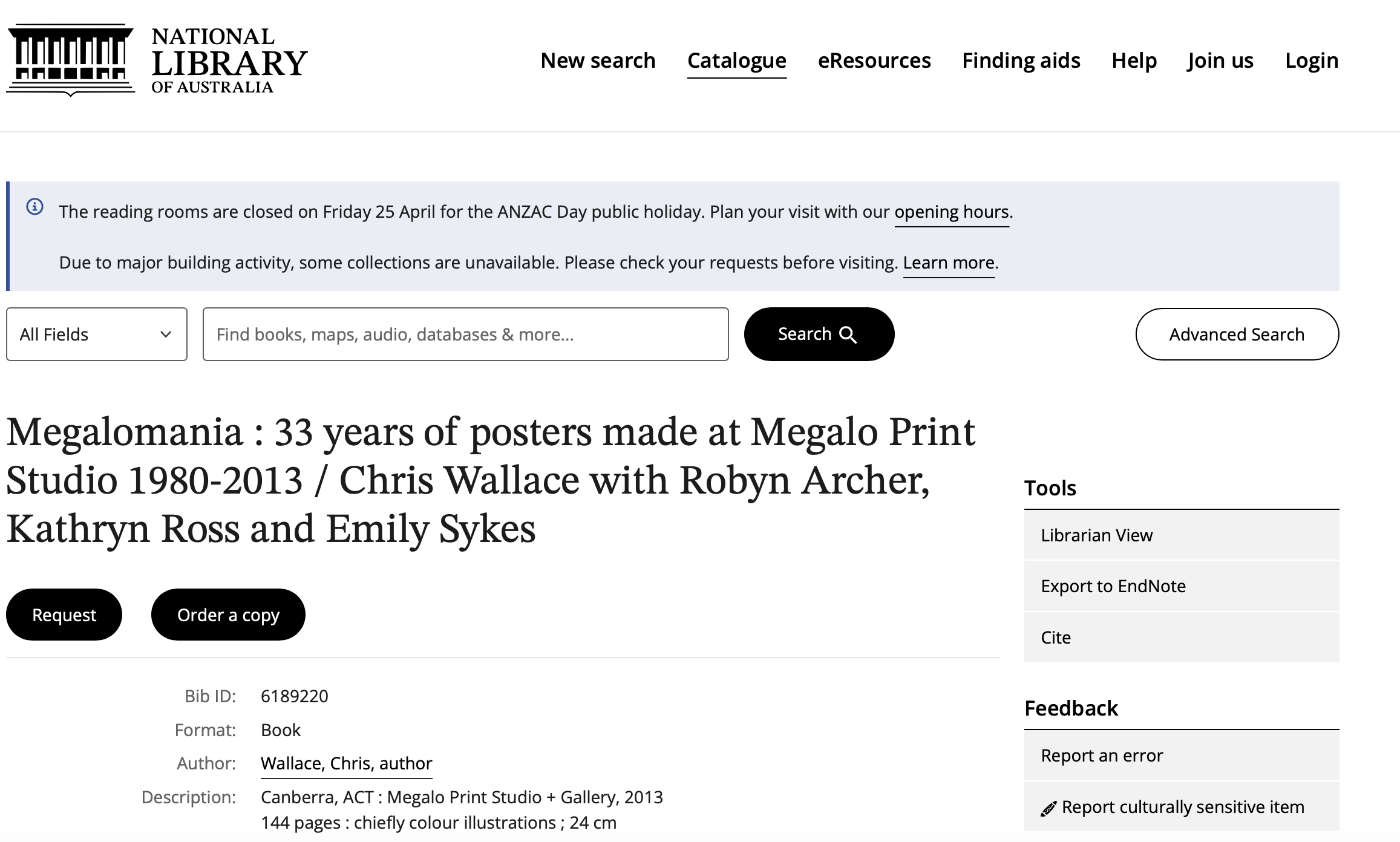
Task: Open the Wallace, Chris, author link
Action: point(347,763)
